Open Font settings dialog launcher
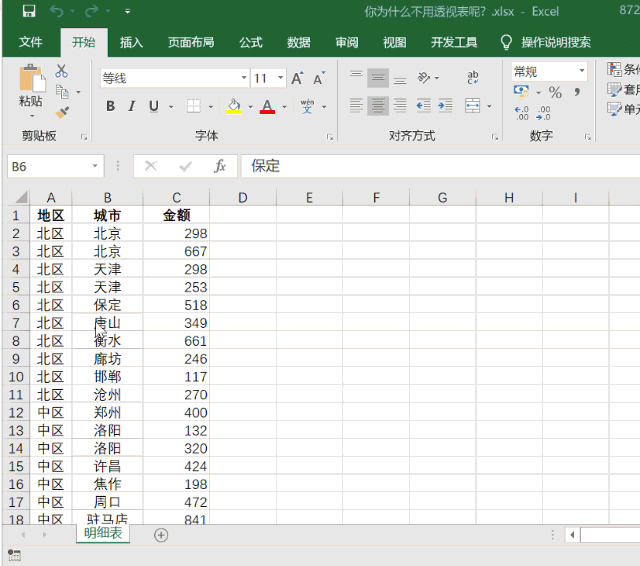The width and height of the screenshot is (640, 566). click(329, 137)
